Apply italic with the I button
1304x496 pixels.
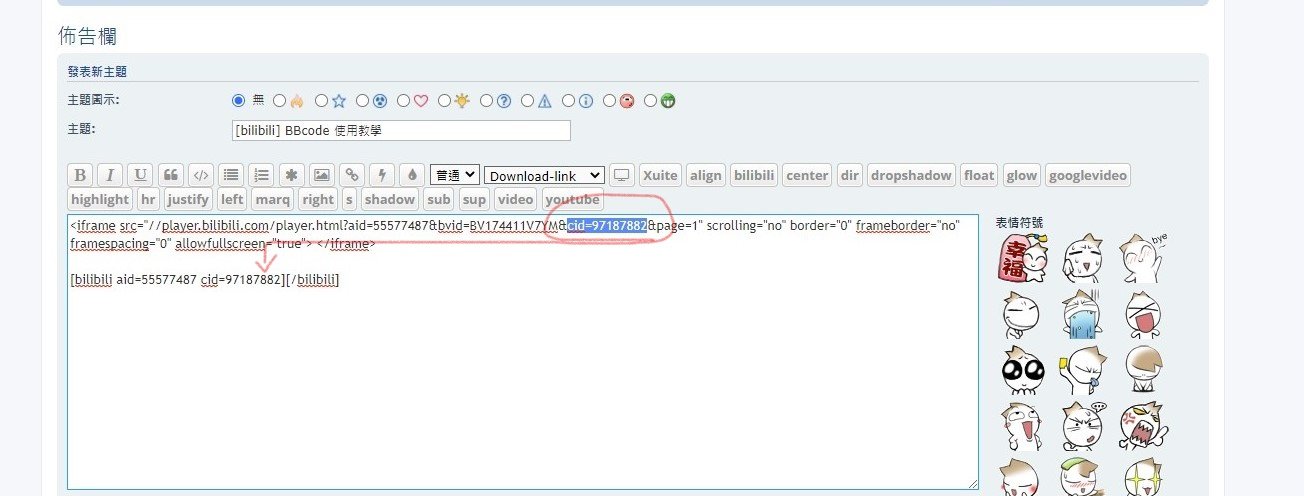click(x=110, y=175)
